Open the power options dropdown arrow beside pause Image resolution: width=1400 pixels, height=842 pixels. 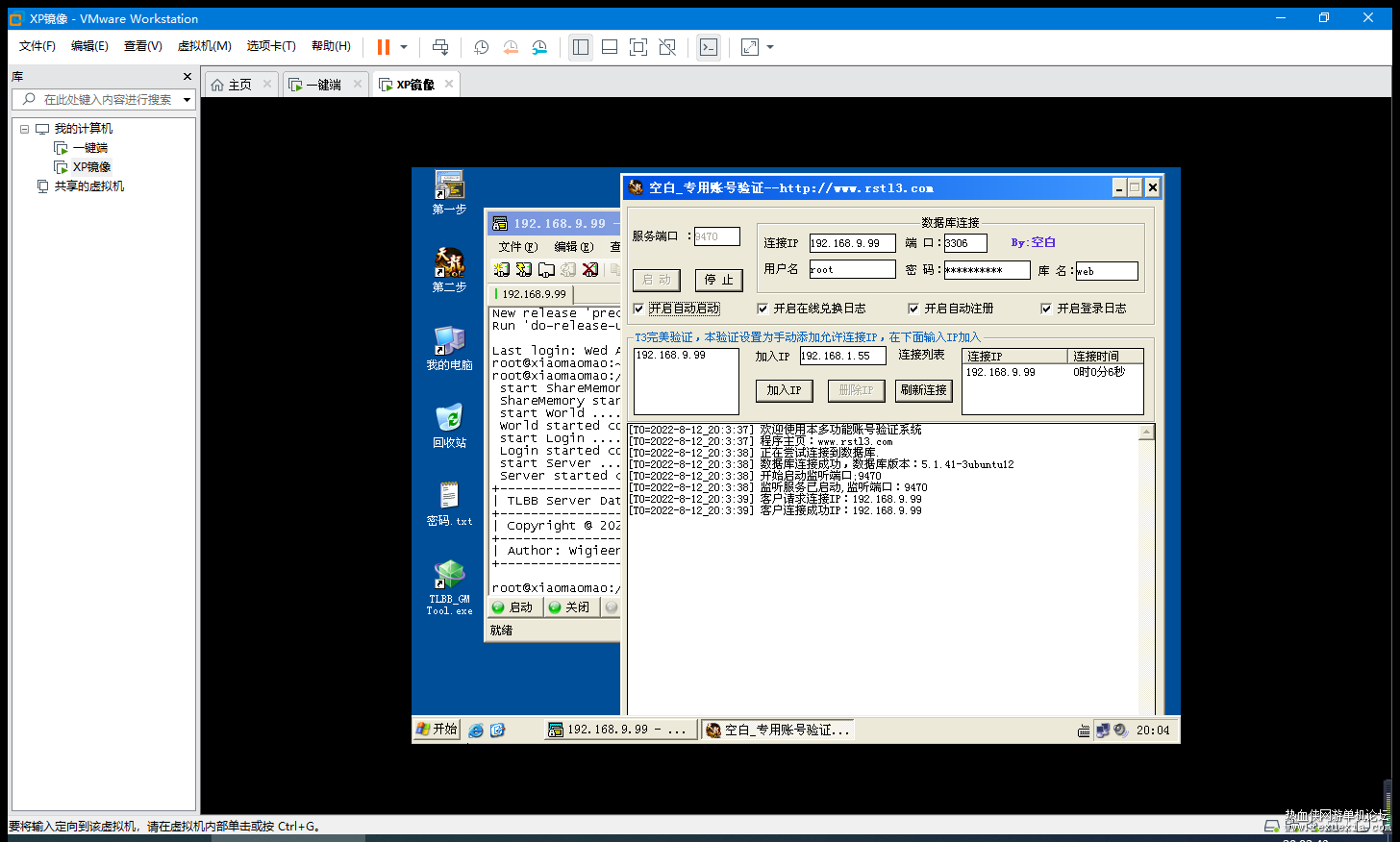(404, 47)
